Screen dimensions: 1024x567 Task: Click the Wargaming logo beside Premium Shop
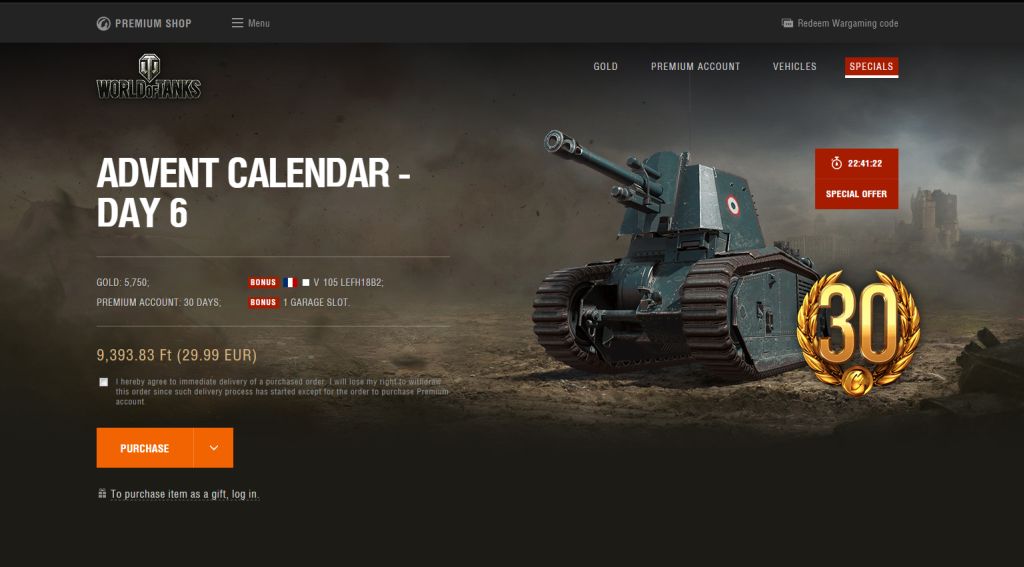[x=103, y=24]
